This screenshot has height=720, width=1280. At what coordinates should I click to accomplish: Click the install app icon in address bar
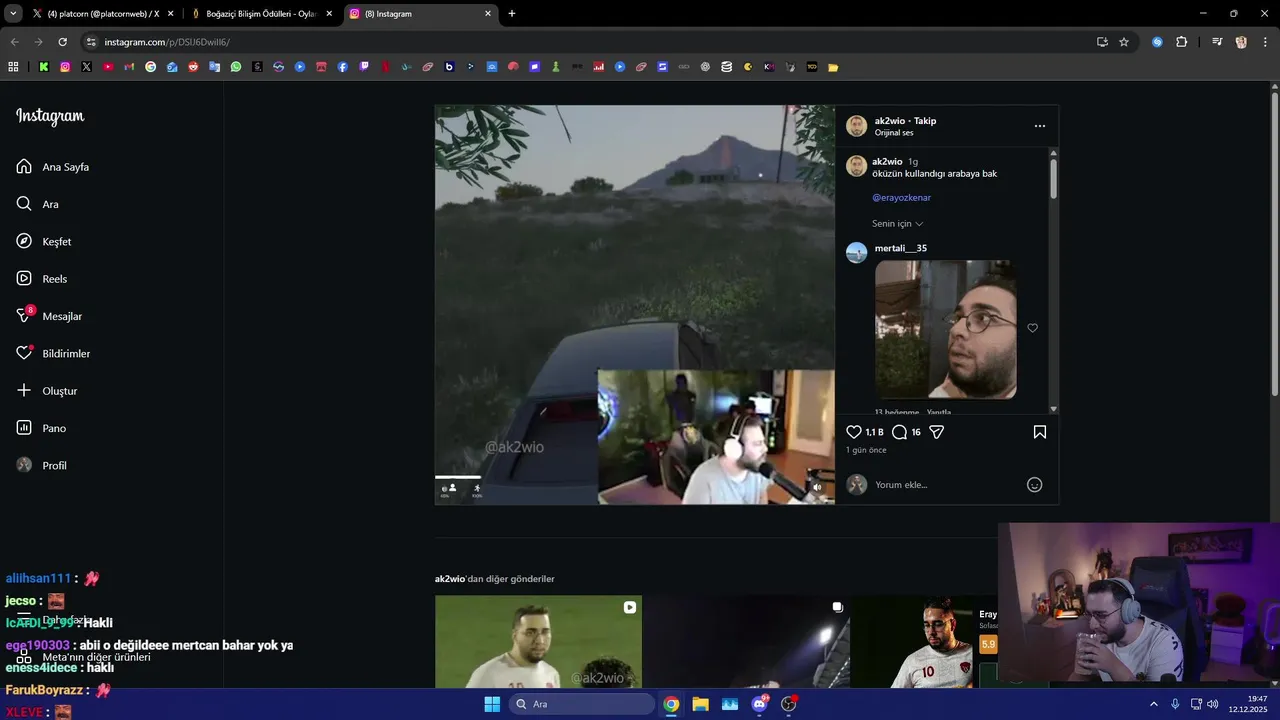click(1102, 42)
